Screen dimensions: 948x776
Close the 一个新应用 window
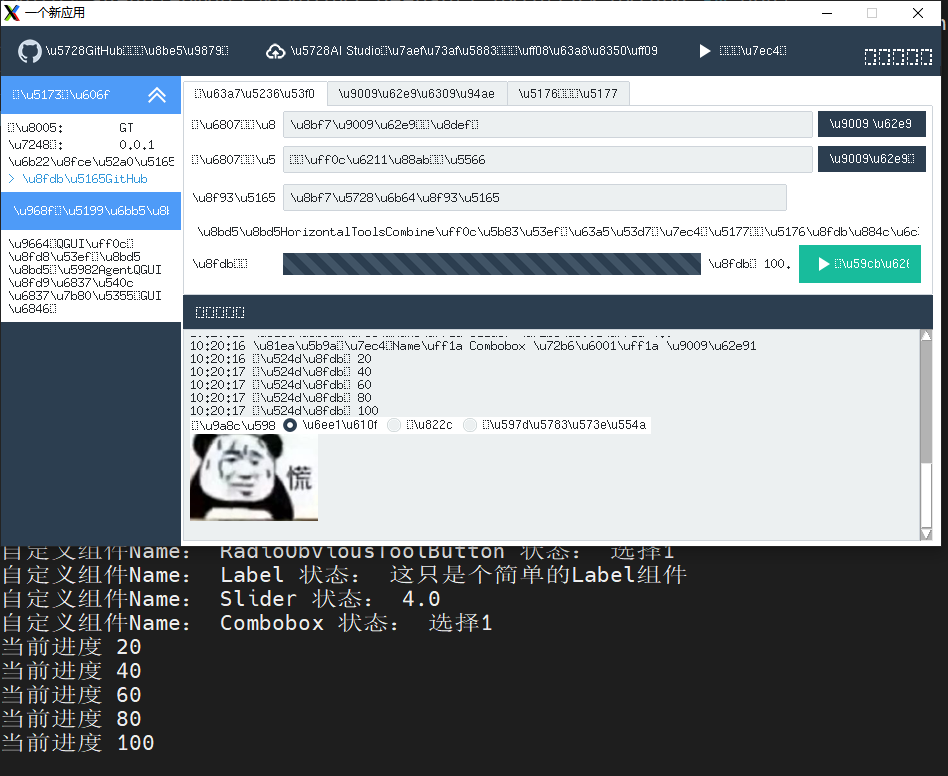918,13
